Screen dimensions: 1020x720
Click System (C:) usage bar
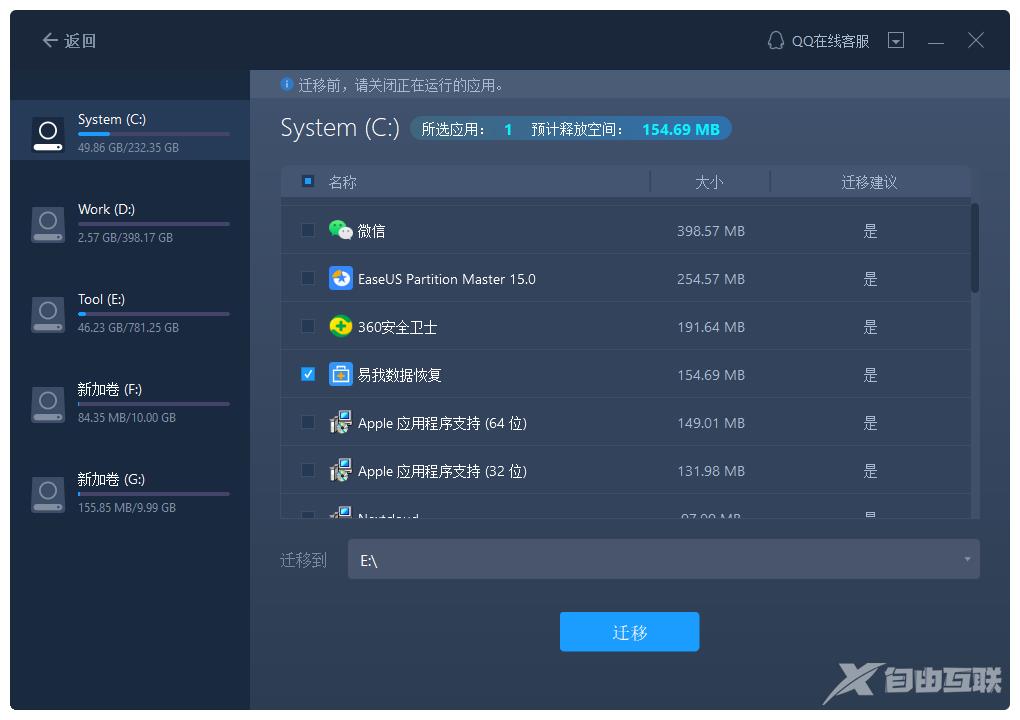pyautogui.click(x=154, y=134)
